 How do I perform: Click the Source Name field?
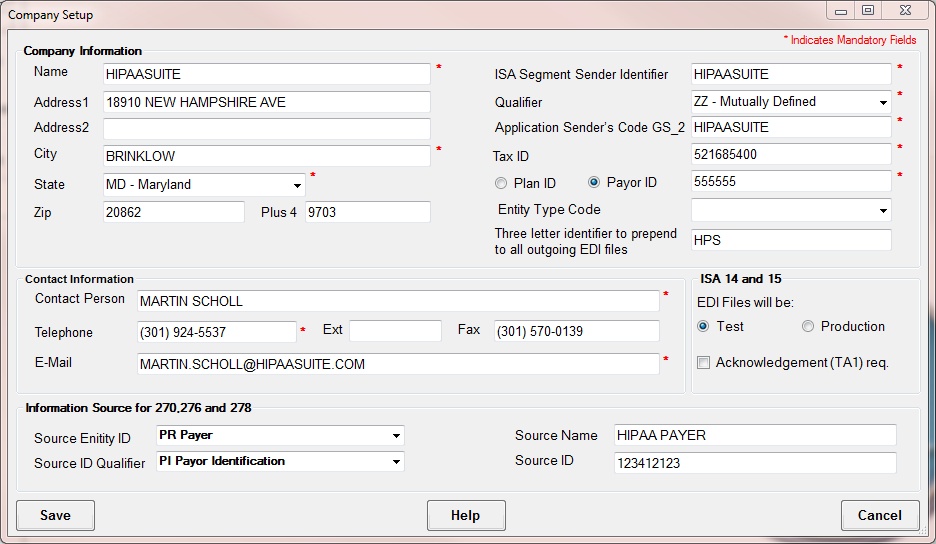point(755,435)
